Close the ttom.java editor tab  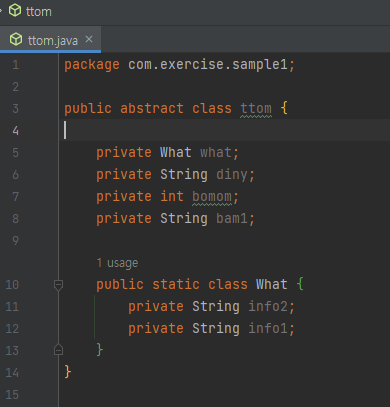pos(89,39)
